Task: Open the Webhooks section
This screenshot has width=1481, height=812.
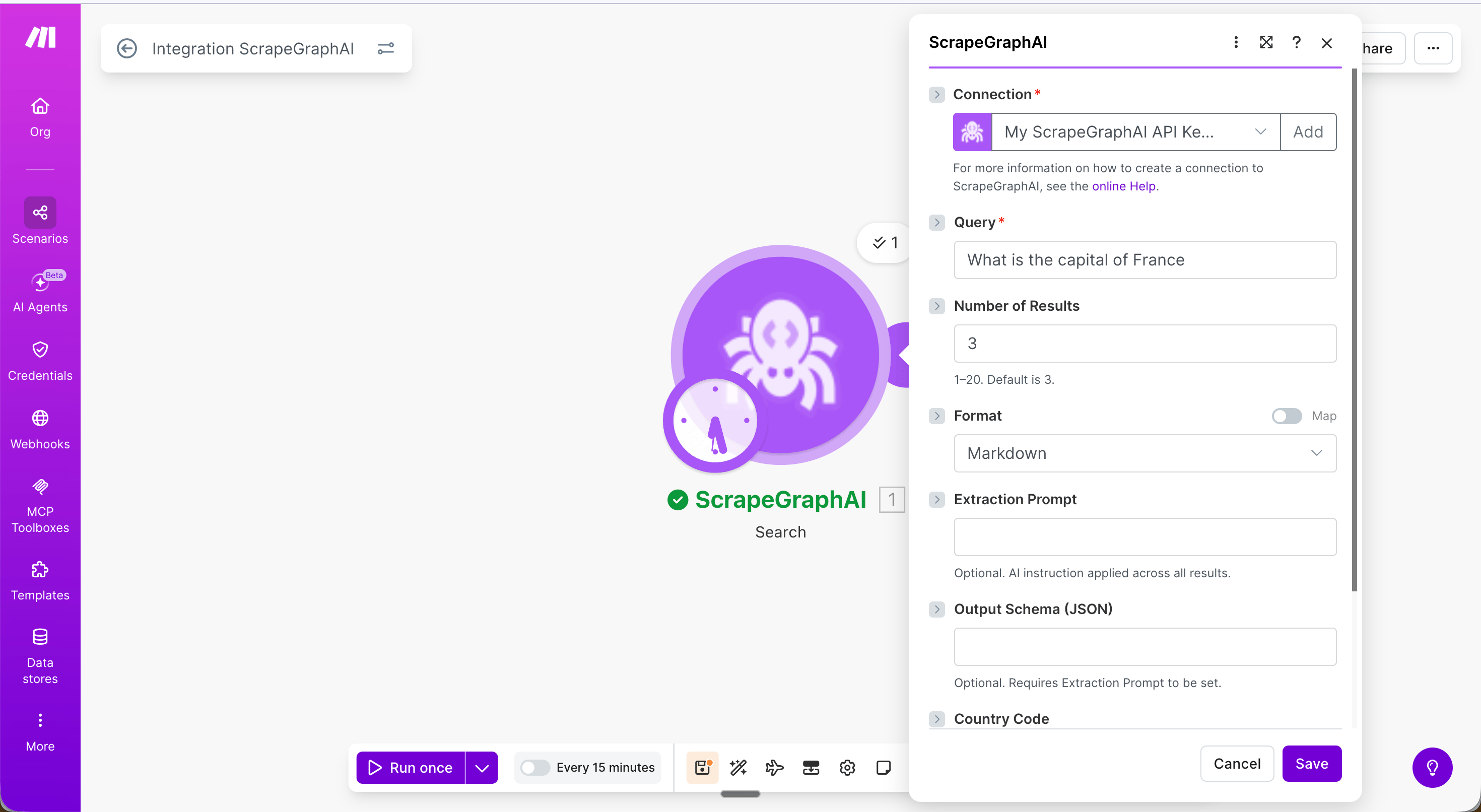Action: 40,430
